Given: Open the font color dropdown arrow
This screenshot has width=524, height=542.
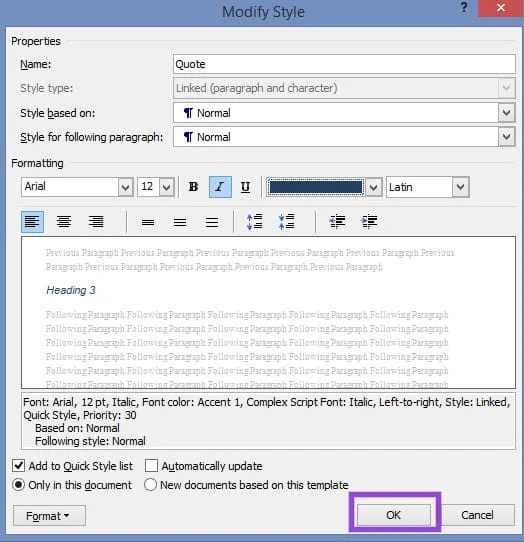Looking at the screenshot, I should [373, 187].
